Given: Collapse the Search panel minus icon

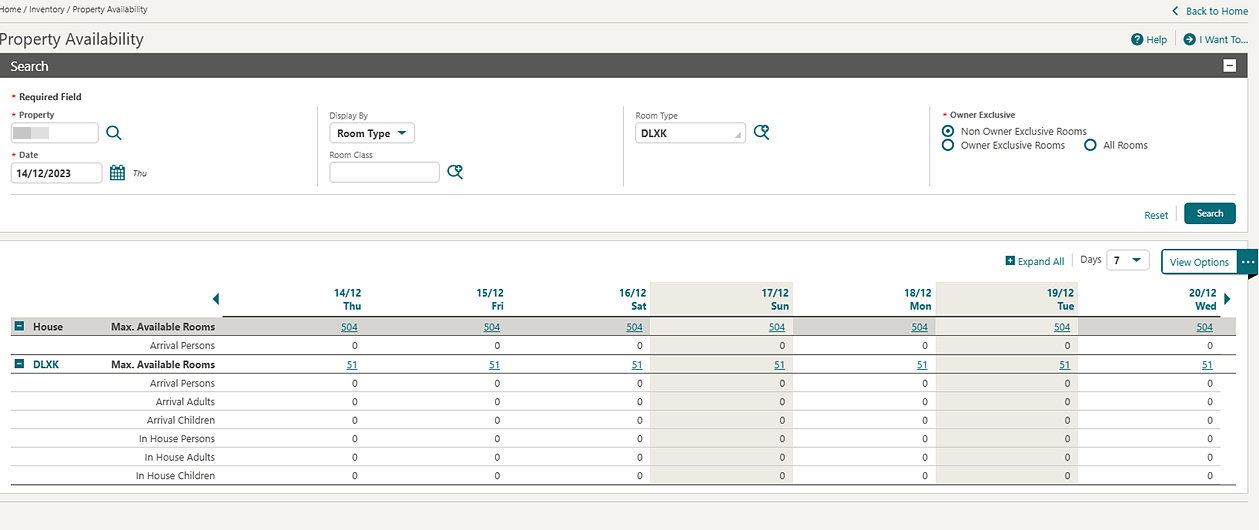Looking at the screenshot, I should 1230,66.
